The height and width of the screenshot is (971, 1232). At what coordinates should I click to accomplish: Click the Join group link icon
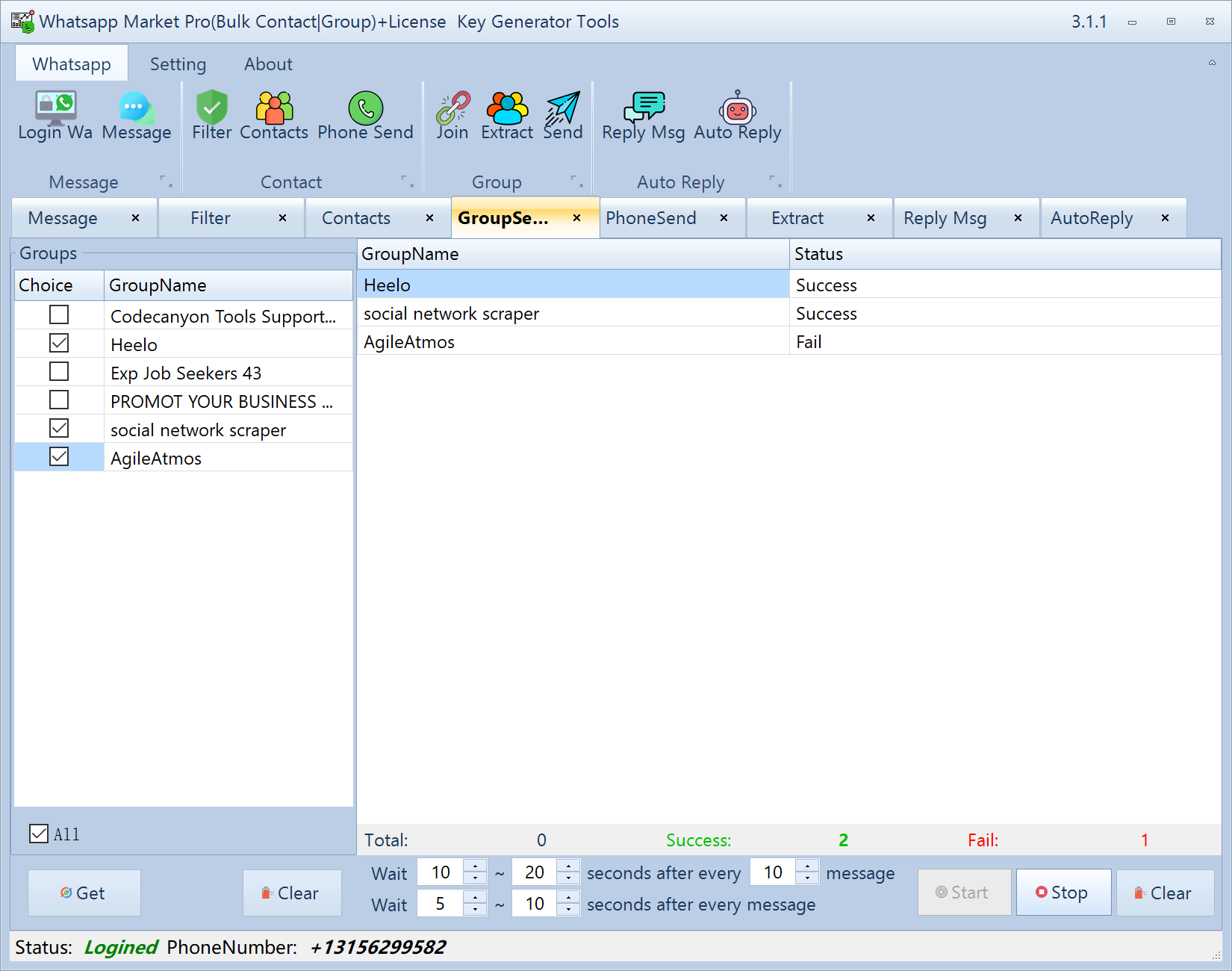452,116
